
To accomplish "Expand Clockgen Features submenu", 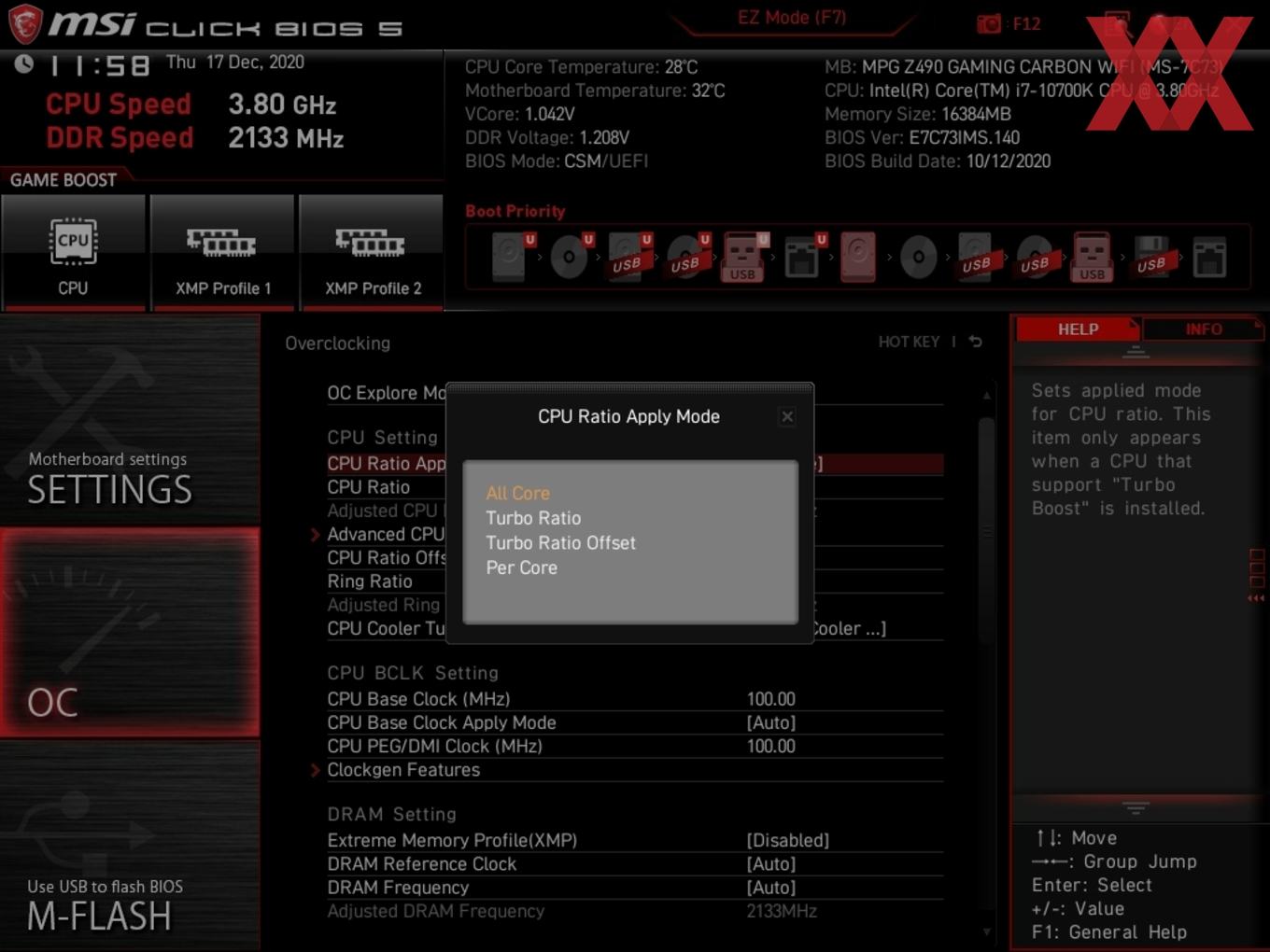I will 402,770.
